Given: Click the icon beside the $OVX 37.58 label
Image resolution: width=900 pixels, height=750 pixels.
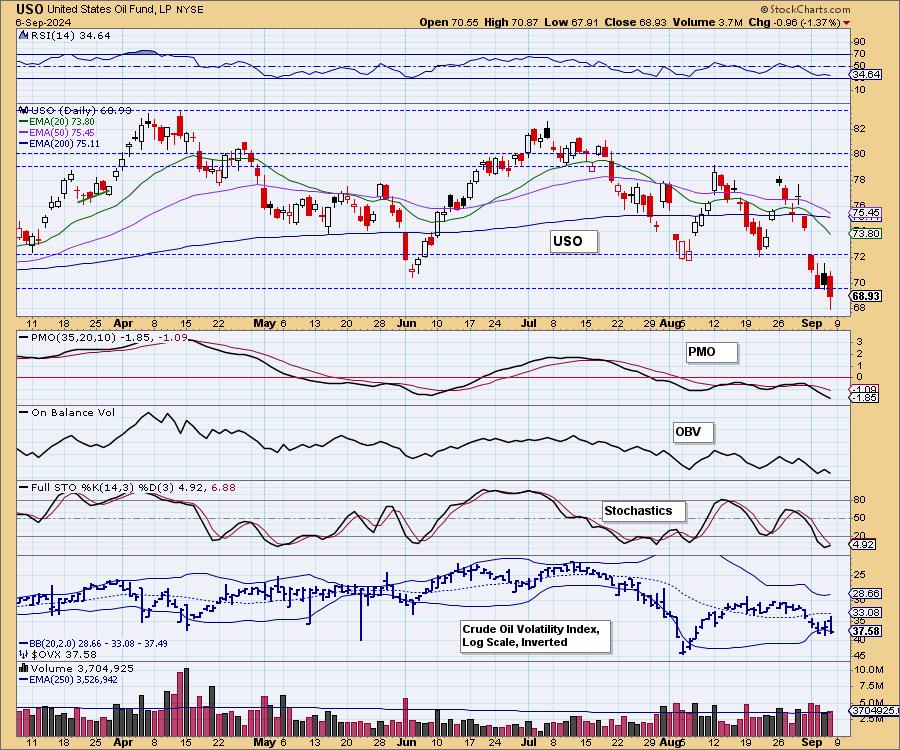Looking at the screenshot, I should [24, 654].
